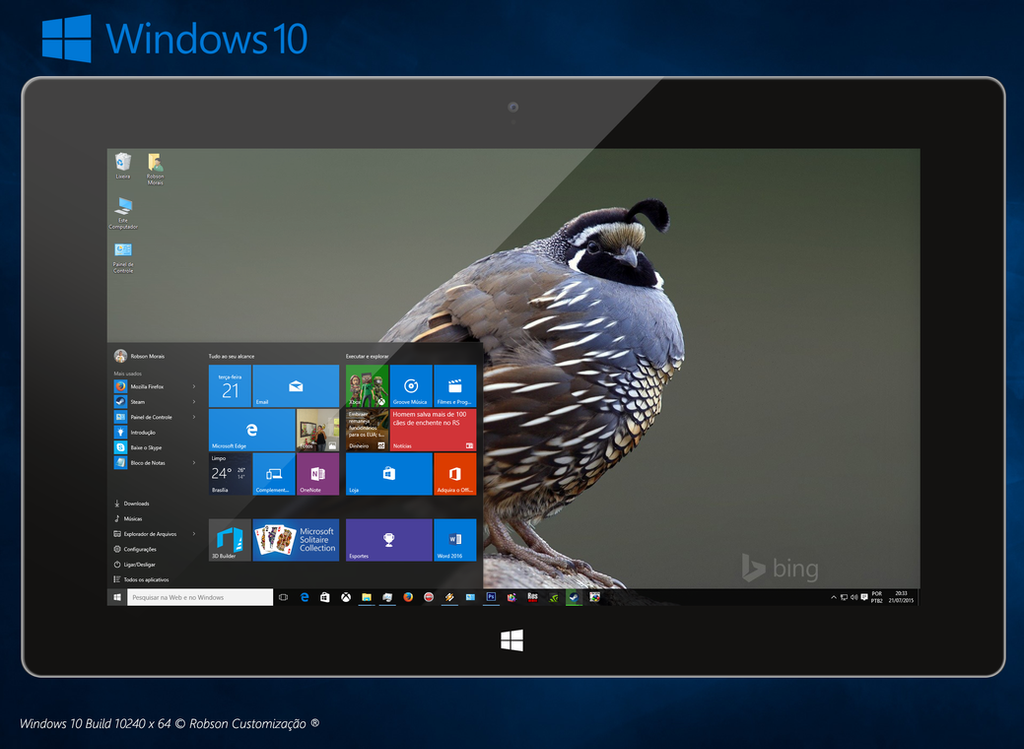Open the Adquira o Office tile
Image resolution: width=1024 pixels, height=749 pixels.
click(455, 473)
